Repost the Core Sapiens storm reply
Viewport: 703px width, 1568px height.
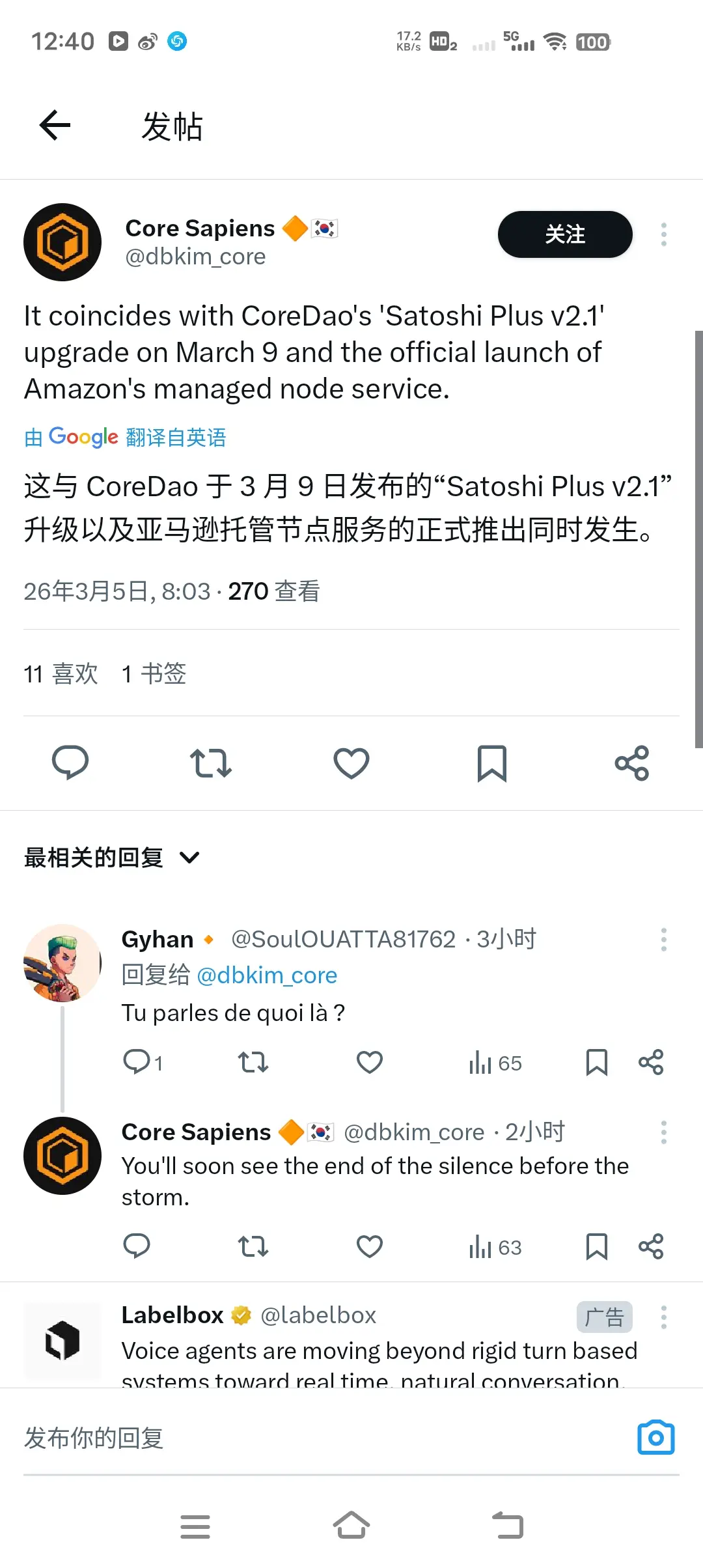click(253, 1246)
